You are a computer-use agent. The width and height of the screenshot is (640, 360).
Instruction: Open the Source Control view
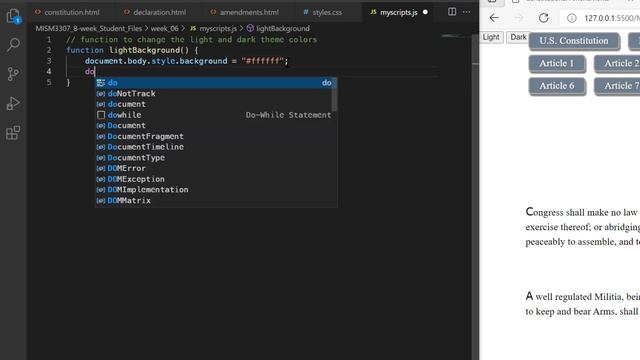pyautogui.click(x=13, y=74)
